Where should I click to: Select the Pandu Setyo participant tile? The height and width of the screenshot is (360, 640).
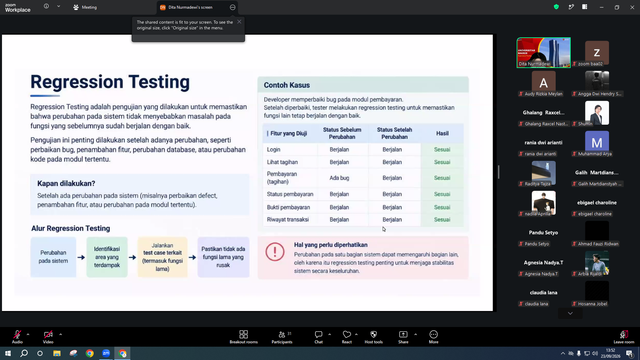coord(544,233)
